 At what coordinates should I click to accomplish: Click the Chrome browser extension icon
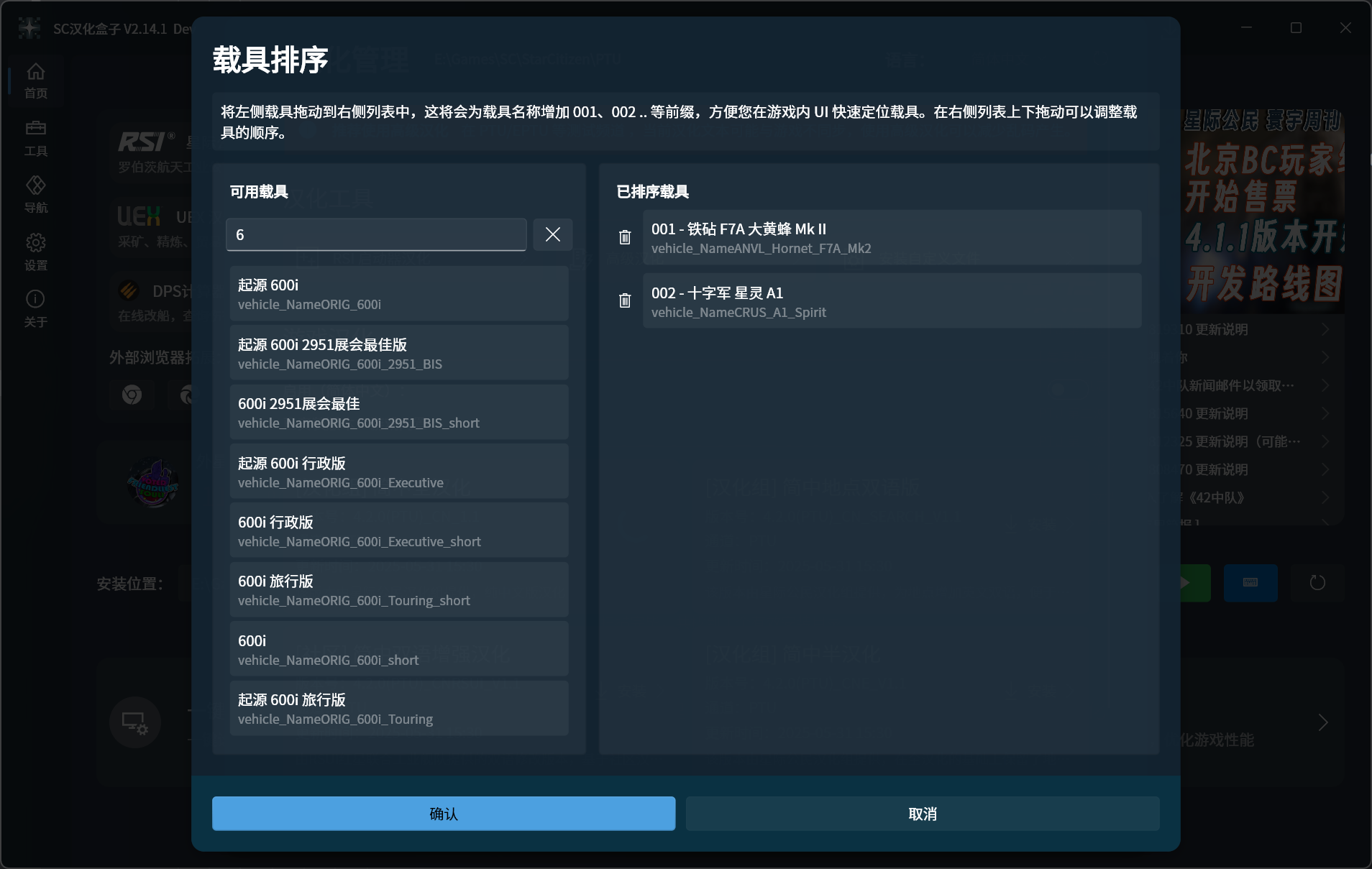point(132,395)
